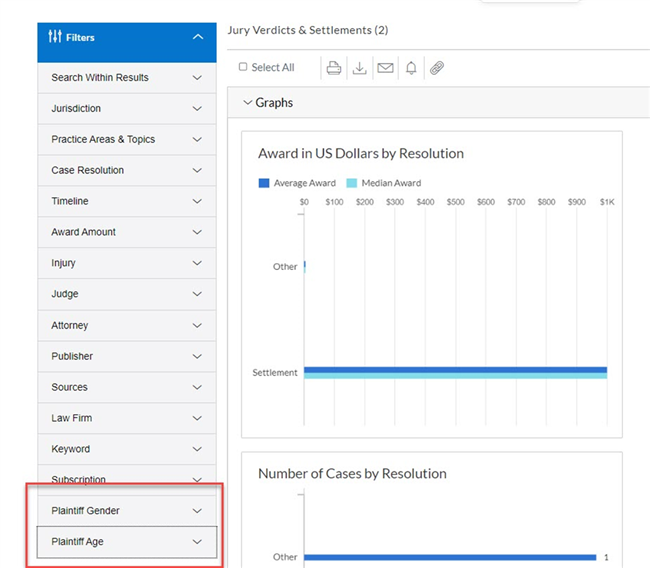
Task: Click the print icon in toolbar
Action: 334,68
